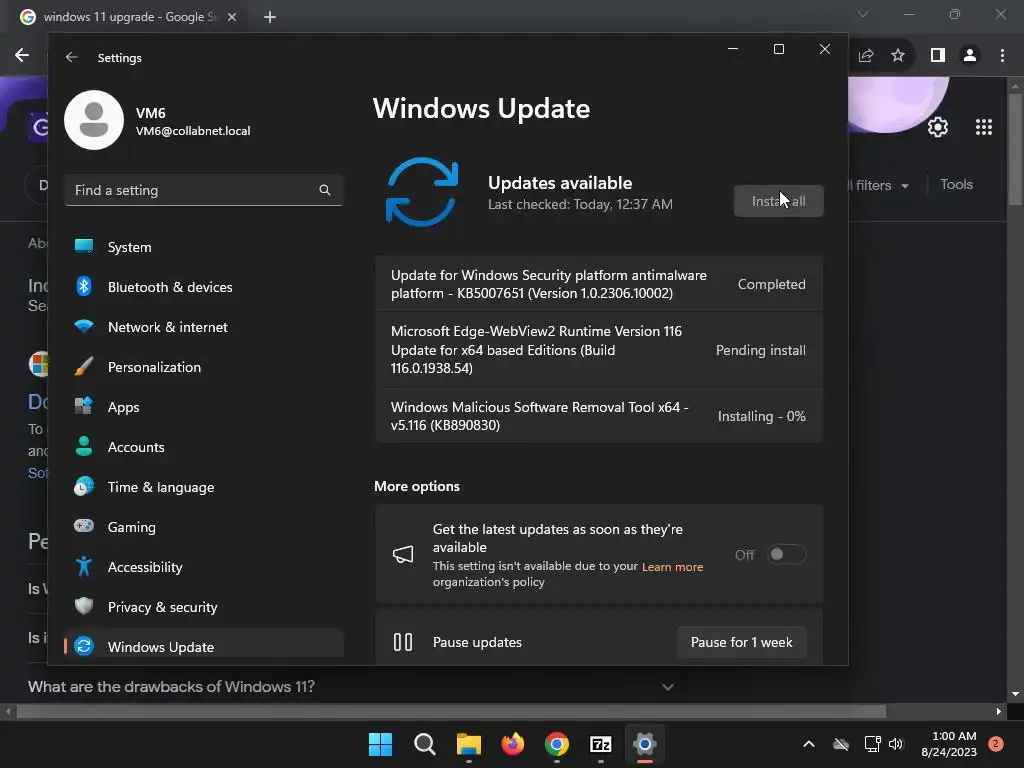Open File Explorer from taskbar
Image resolution: width=1024 pixels, height=768 pixels.
tap(468, 744)
